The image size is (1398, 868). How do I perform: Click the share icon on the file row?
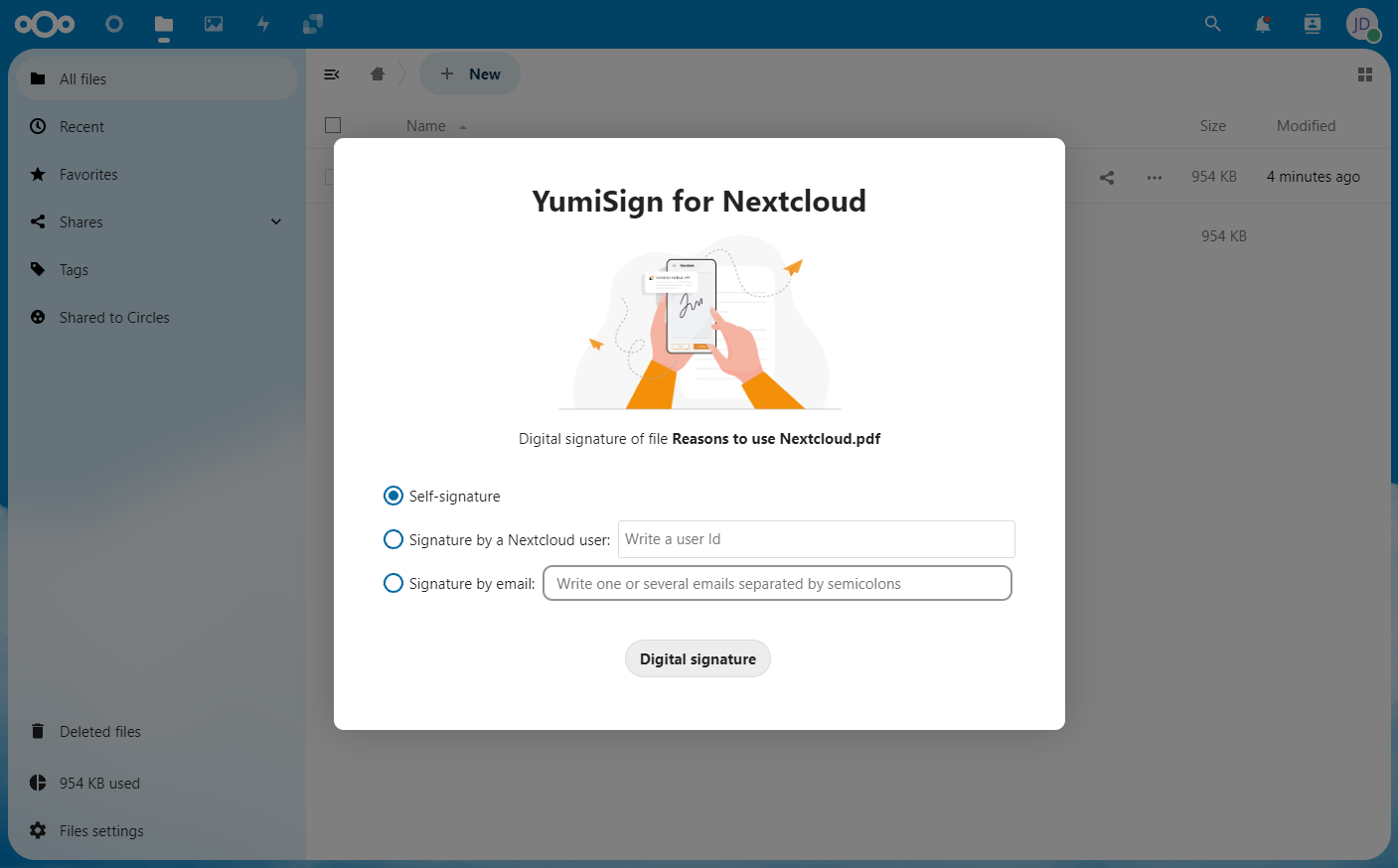(x=1107, y=178)
